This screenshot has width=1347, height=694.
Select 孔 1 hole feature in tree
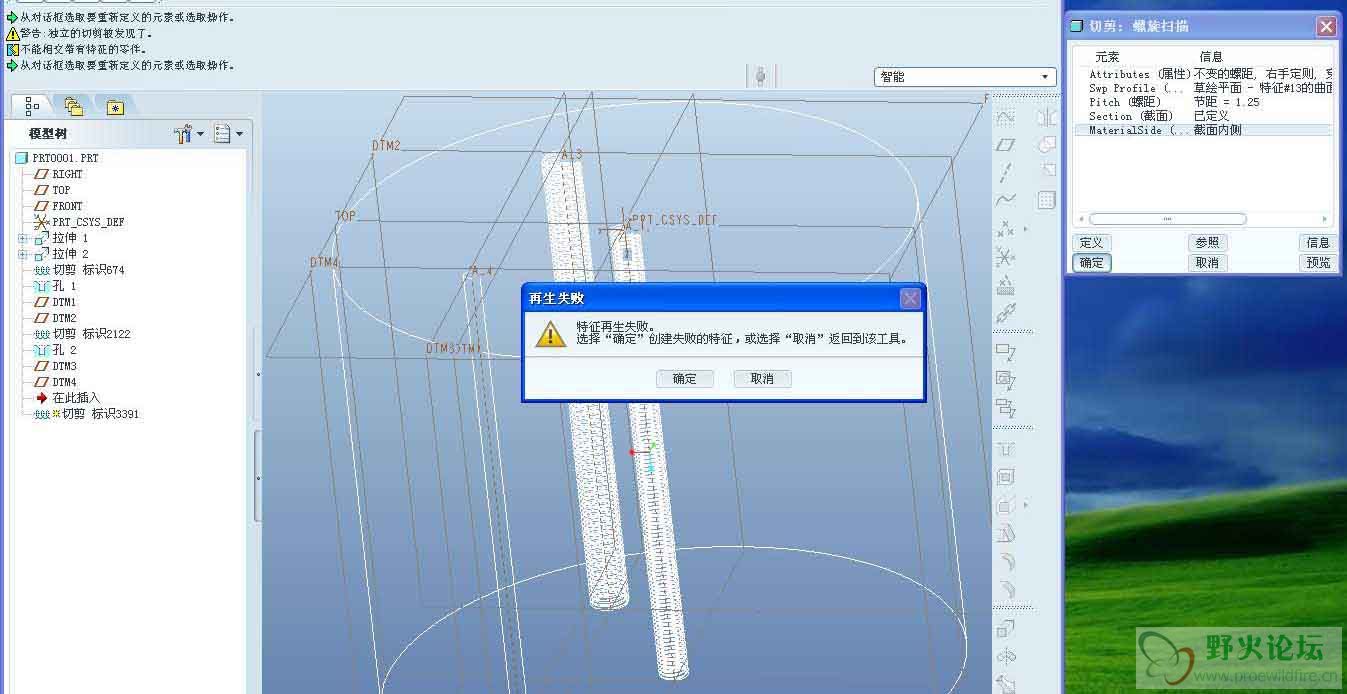(x=56, y=286)
